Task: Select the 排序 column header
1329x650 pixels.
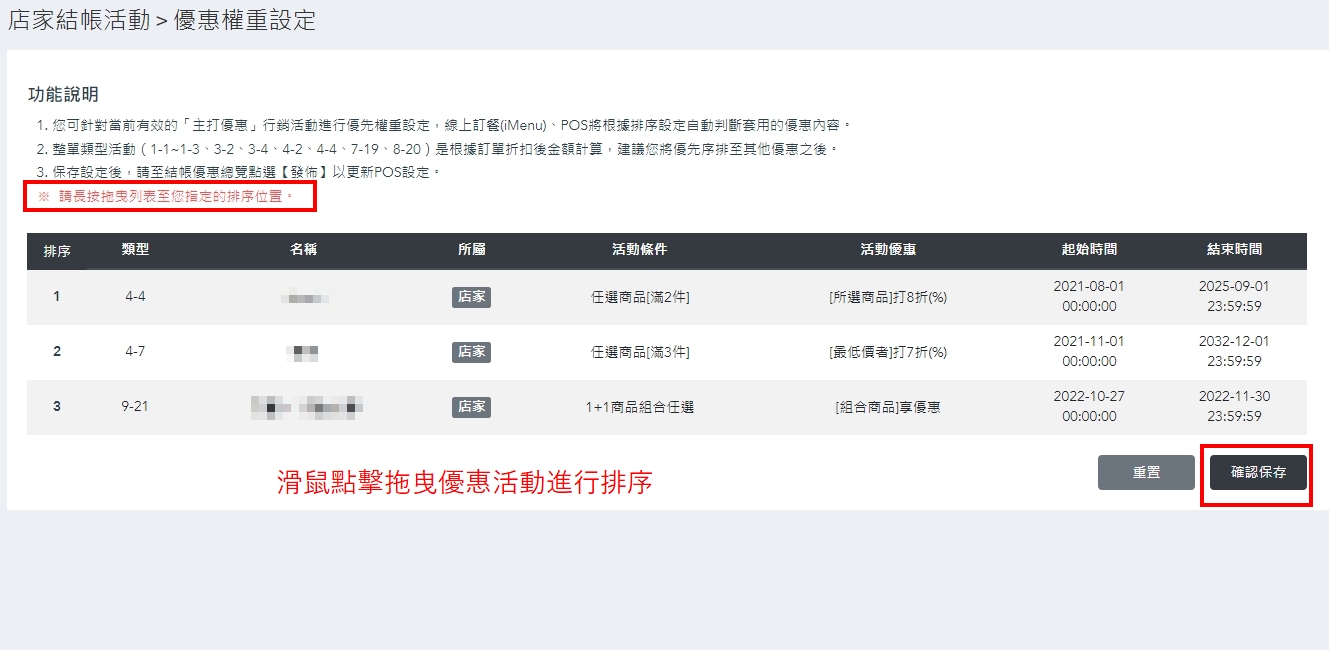Action: pyautogui.click(x=57, y=251)
